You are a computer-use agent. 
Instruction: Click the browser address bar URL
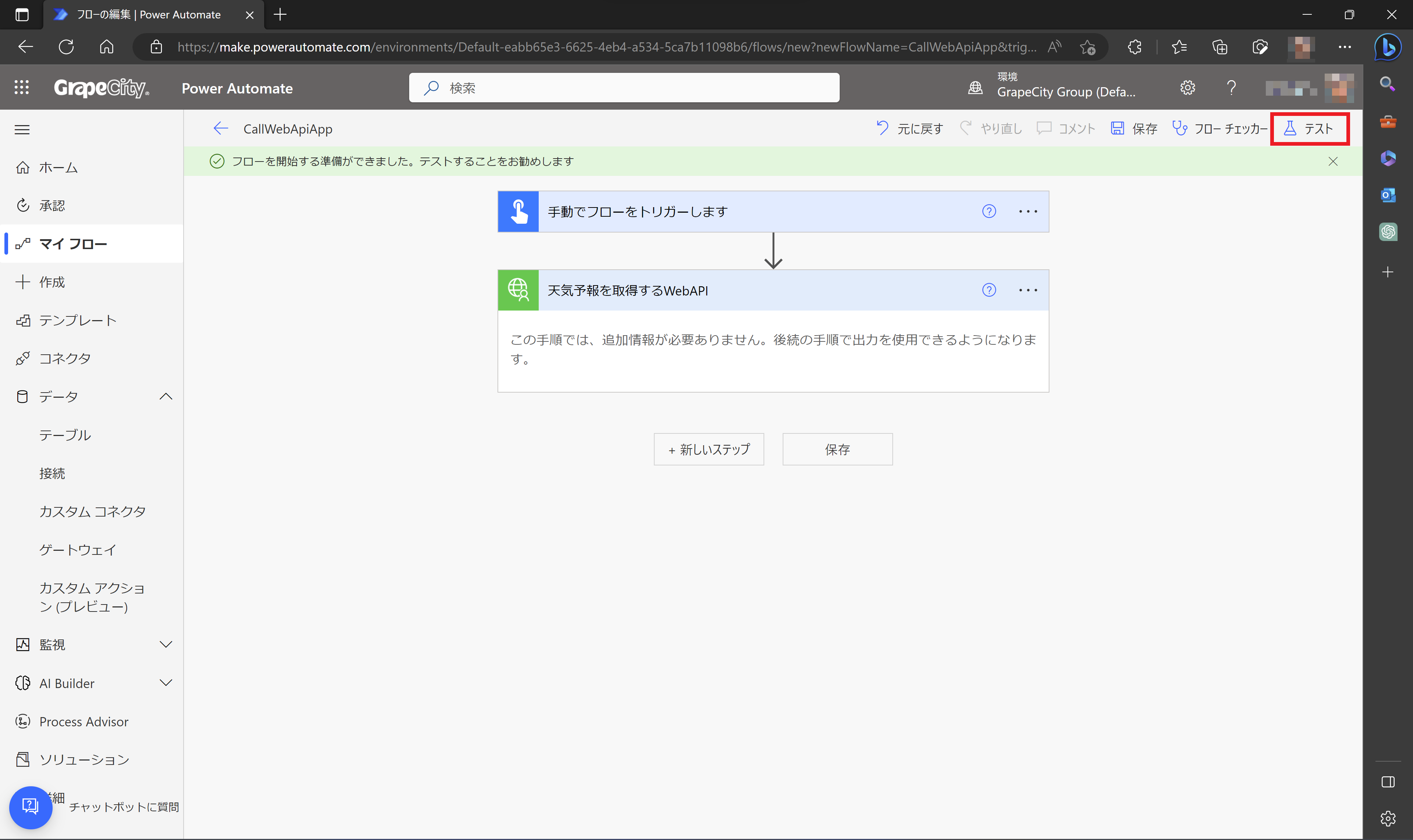(607, 47)
